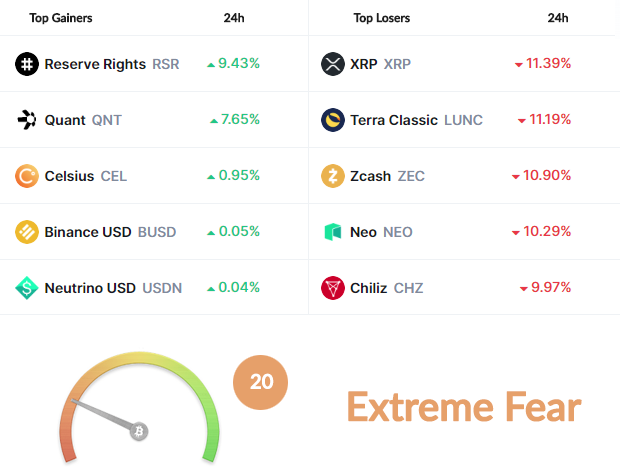620x475 pixels.
Task: Click the Reserve Rights coin icon
Action: [x=27, y=64]
